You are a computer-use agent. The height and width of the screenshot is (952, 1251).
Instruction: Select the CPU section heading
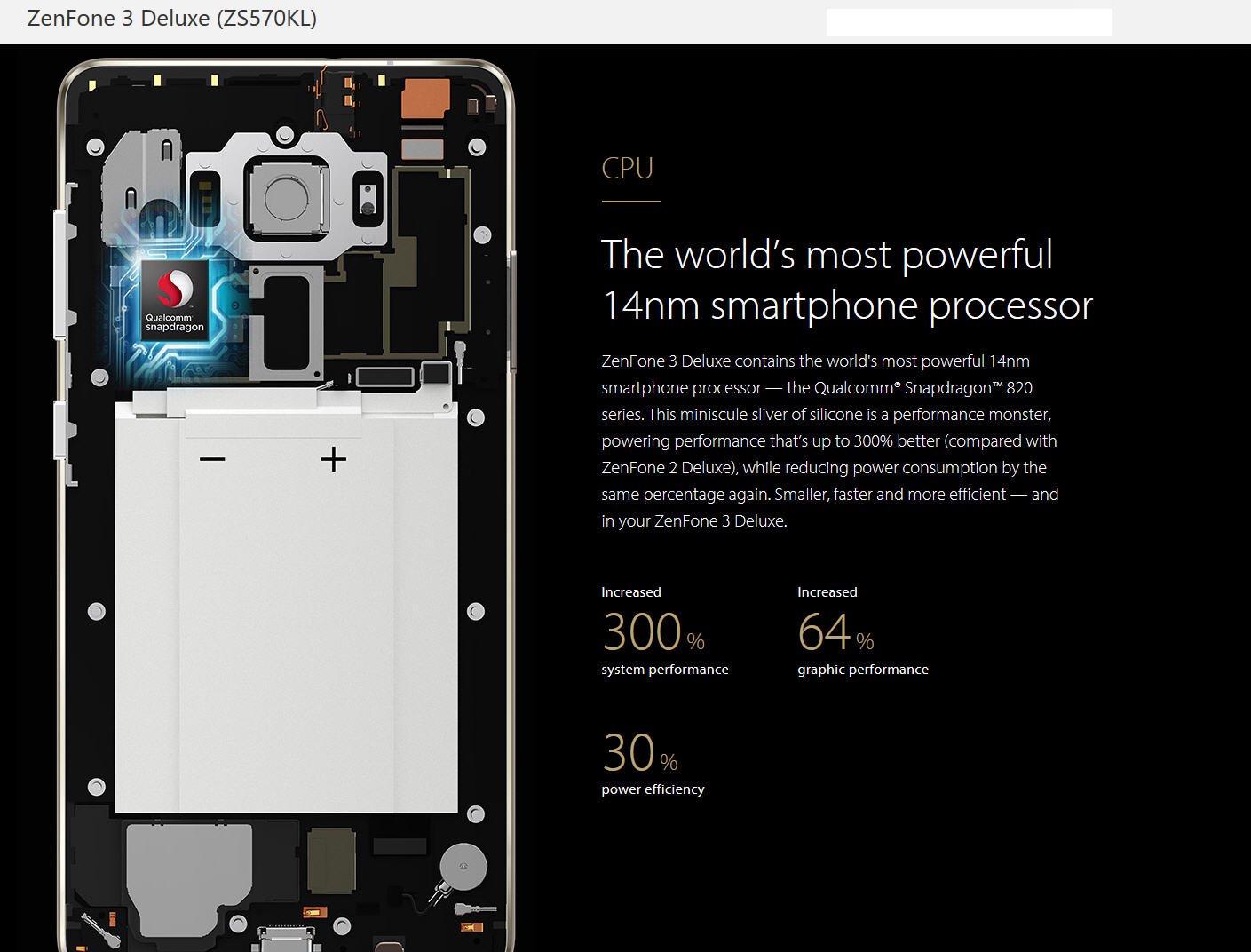pyautogui.click(x=627, y=168)
